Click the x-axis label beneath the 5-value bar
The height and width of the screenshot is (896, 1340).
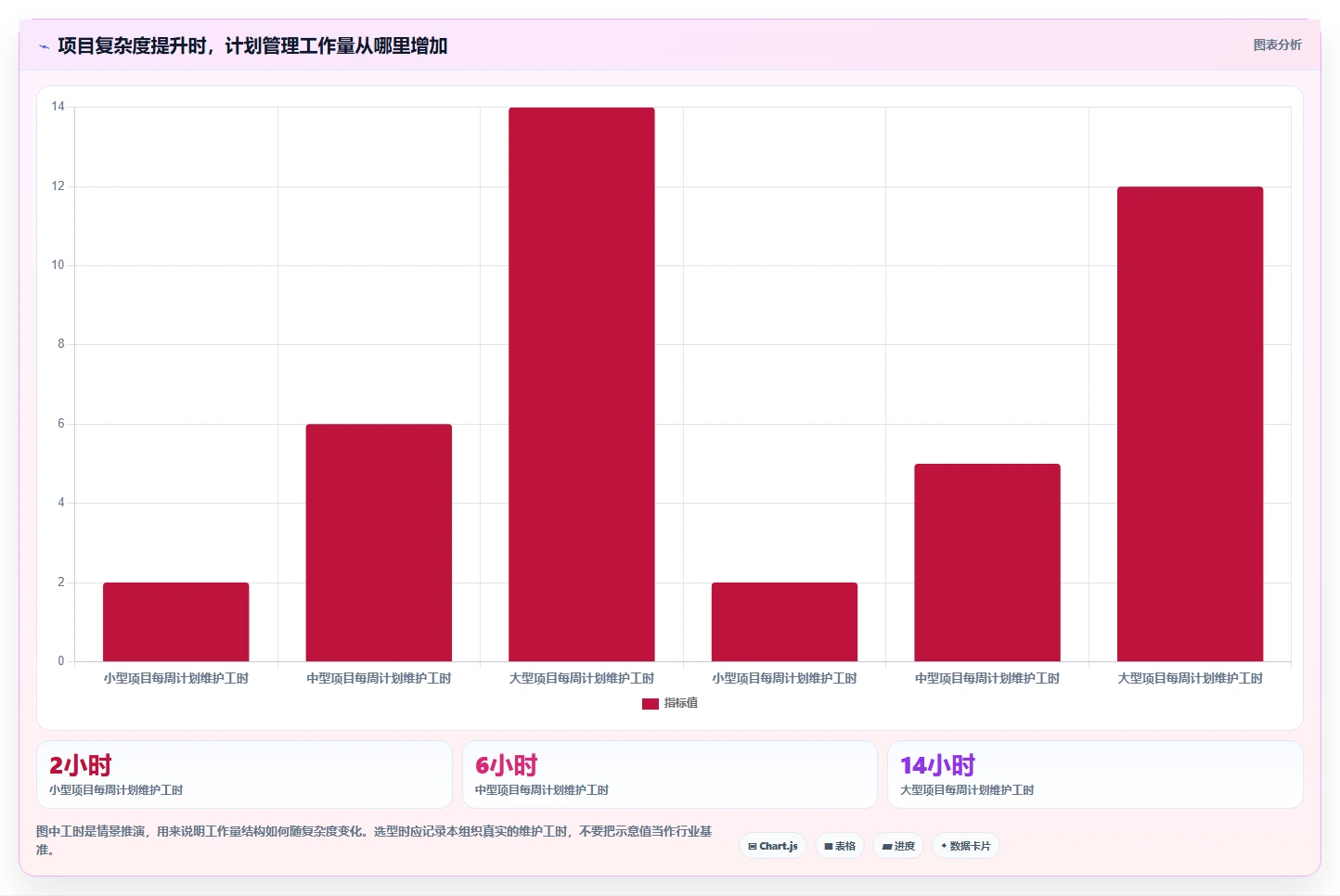[x=987, y=679]
